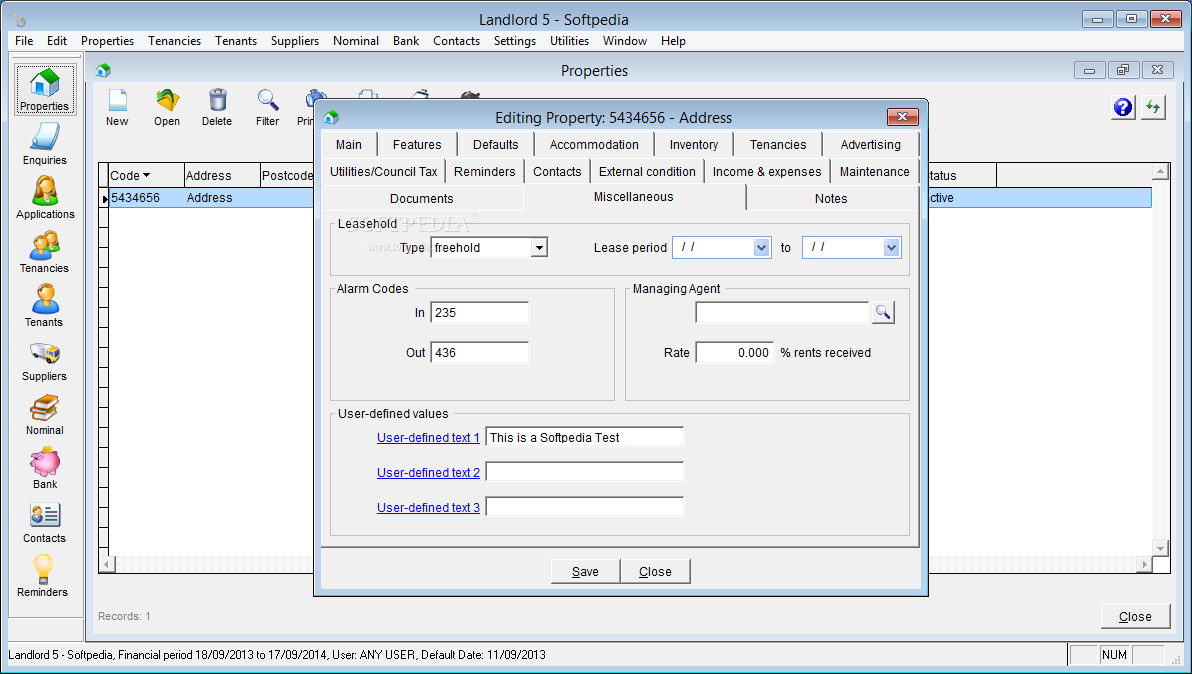Click the Delete trash can icon

(x=217, y=107)
